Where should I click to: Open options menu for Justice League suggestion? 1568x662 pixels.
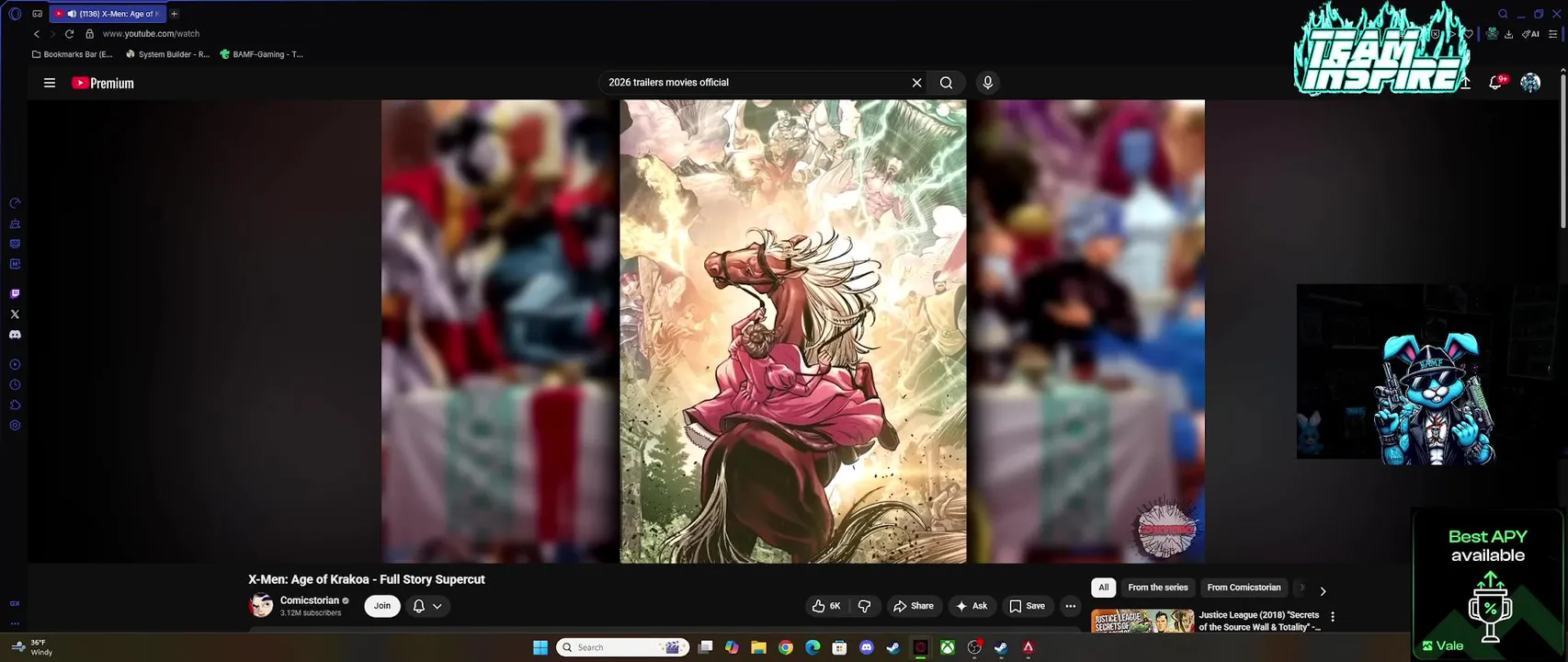[1333, 617]
